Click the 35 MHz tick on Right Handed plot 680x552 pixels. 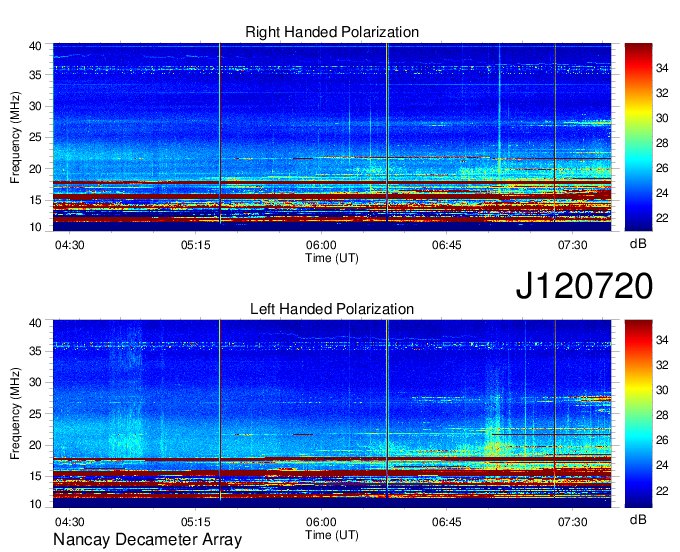[x=35, y=75]
